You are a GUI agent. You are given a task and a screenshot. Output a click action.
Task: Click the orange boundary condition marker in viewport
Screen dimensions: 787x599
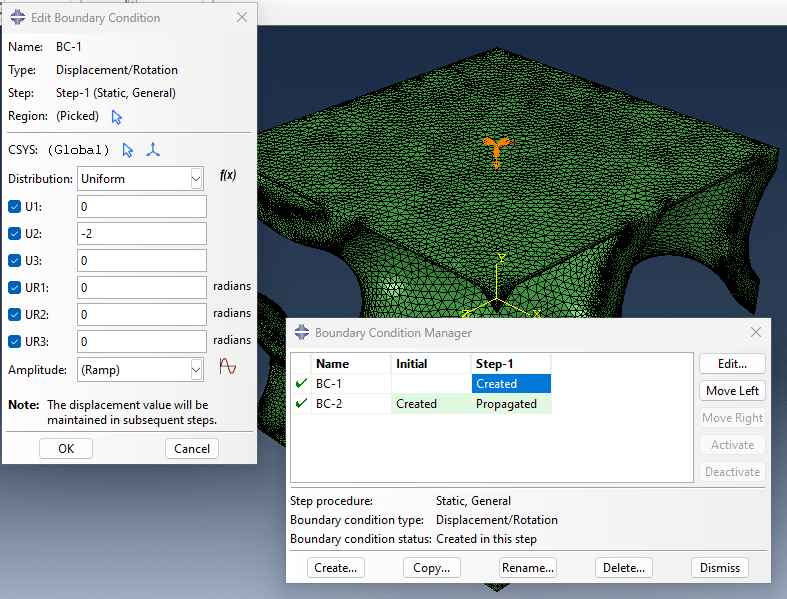click(496, 151)
